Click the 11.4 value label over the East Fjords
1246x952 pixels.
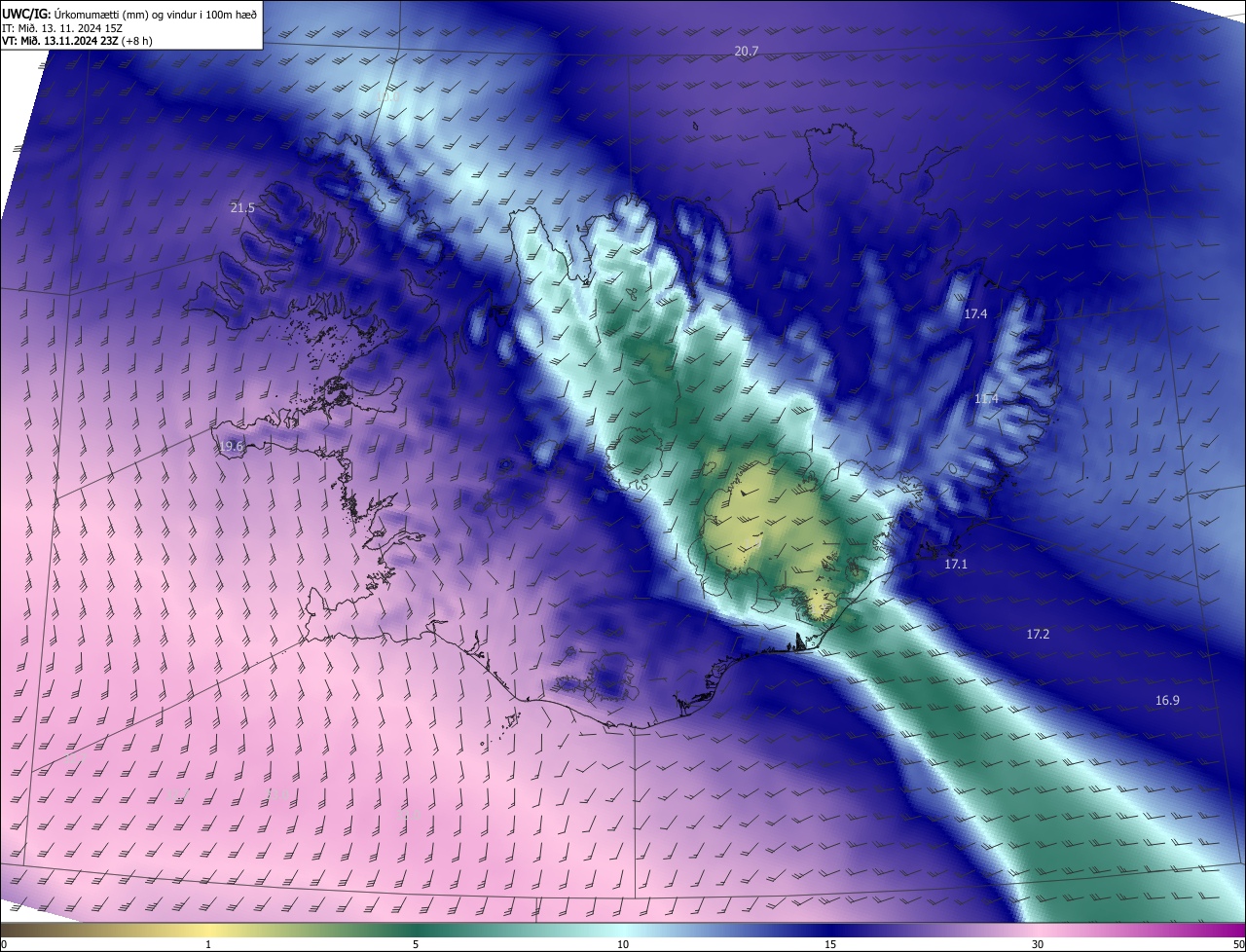[x=986, y=399]
